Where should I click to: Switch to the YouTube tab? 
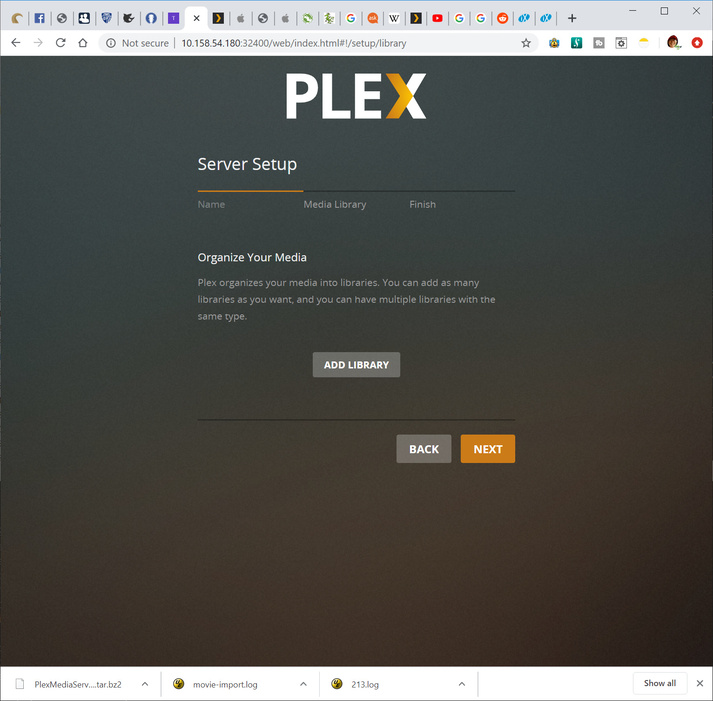click(437, 18)
